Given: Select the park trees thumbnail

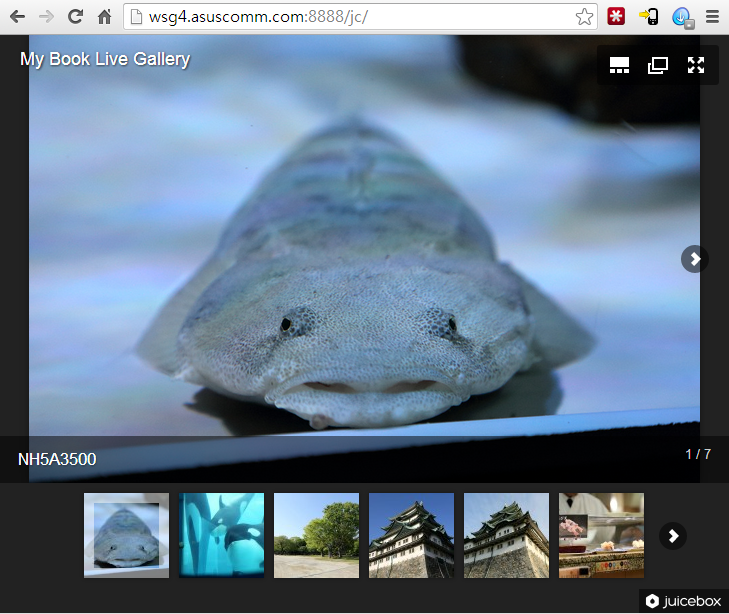Looking at the screenshot, I should coord(316,535).
